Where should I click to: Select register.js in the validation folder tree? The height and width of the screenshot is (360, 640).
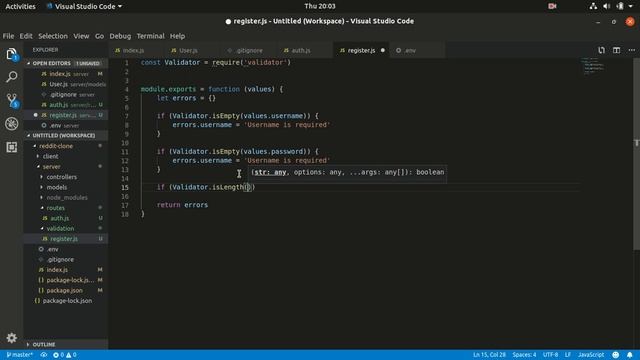coord(65,238)
